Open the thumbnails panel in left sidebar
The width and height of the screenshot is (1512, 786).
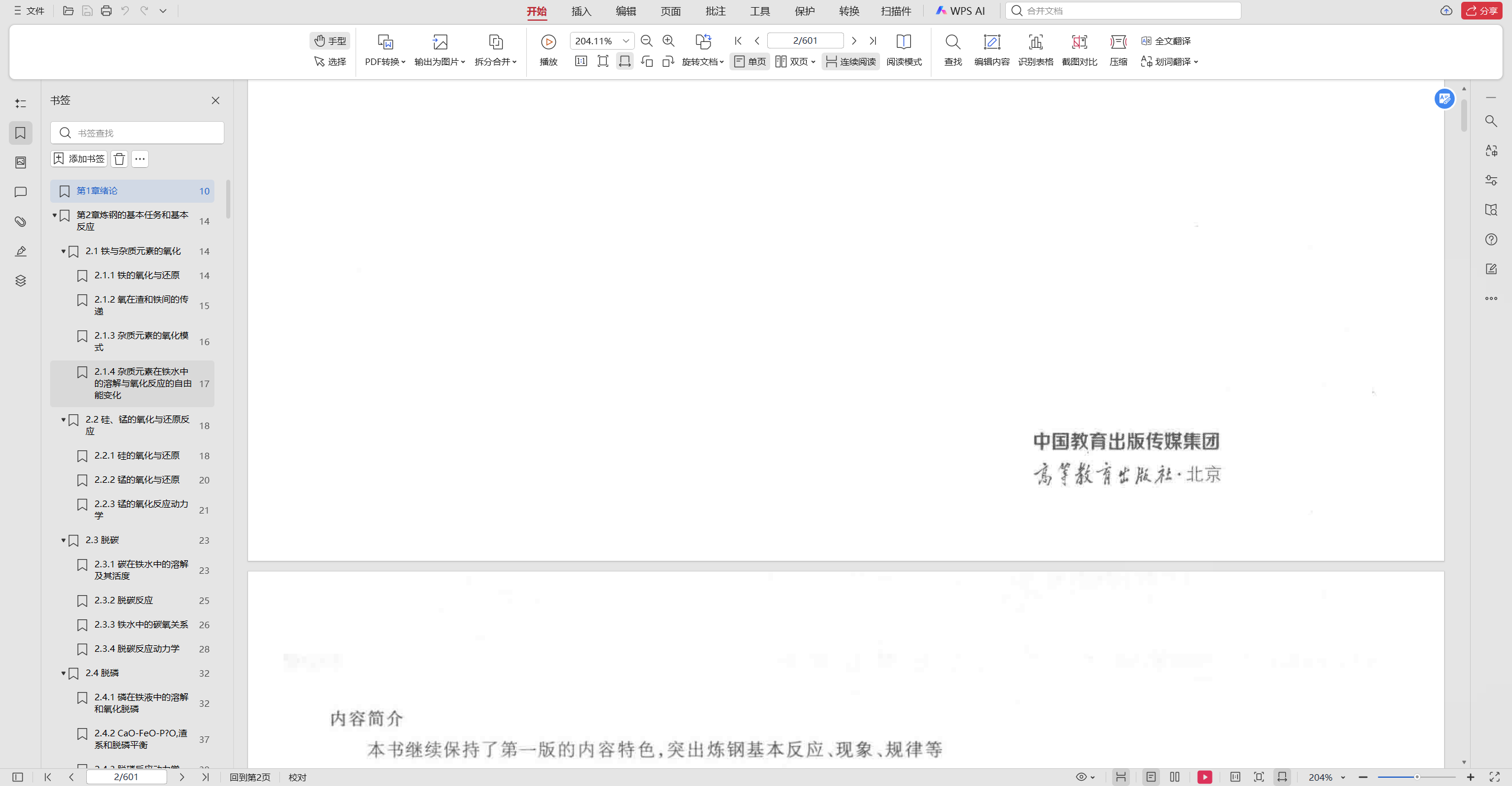click(21, 163)
